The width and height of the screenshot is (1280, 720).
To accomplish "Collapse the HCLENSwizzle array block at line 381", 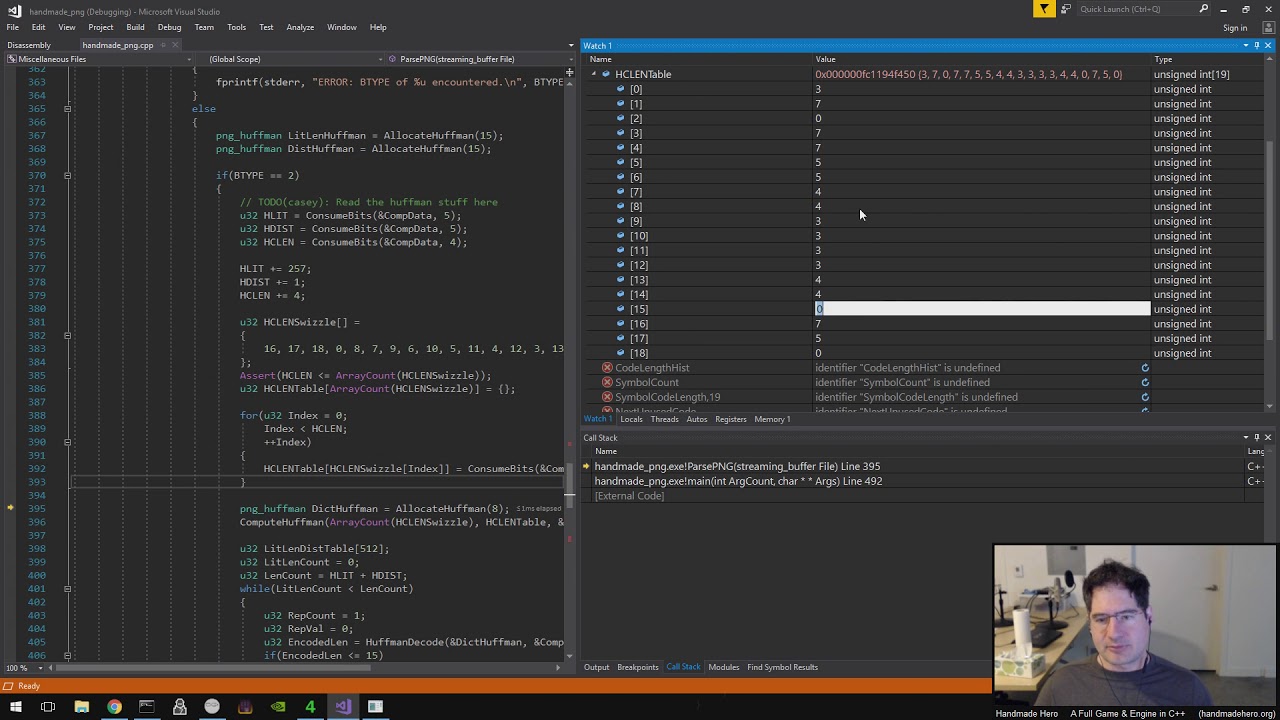I will [x=67, y=335].
